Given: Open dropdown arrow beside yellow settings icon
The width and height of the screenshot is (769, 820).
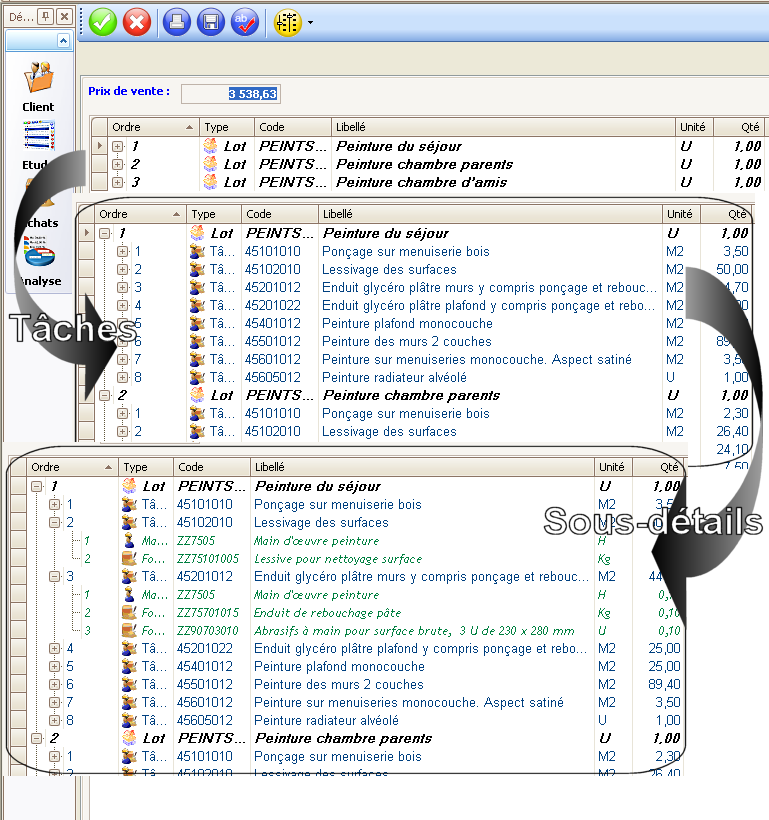Looking at the screenshot, I should pyautogui.click(x=311, y=22).
